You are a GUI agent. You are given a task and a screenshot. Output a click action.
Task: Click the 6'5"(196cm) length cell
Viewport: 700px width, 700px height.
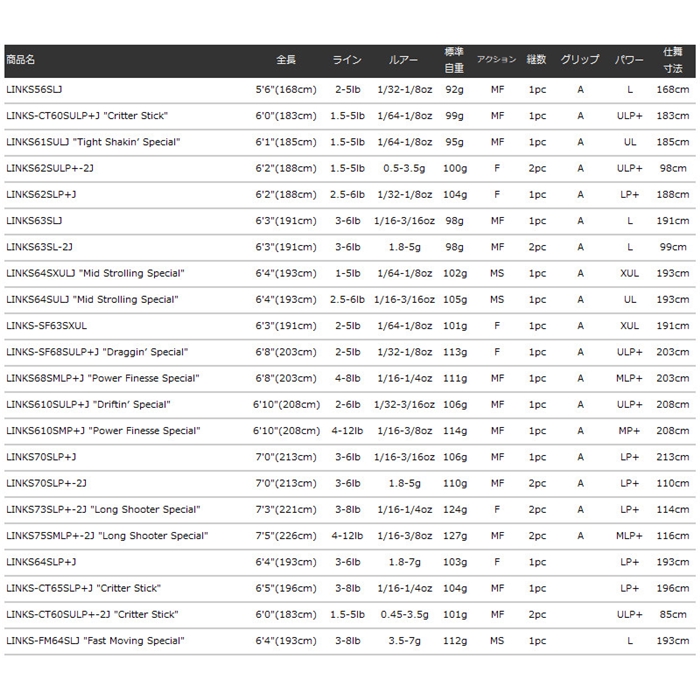286,588
